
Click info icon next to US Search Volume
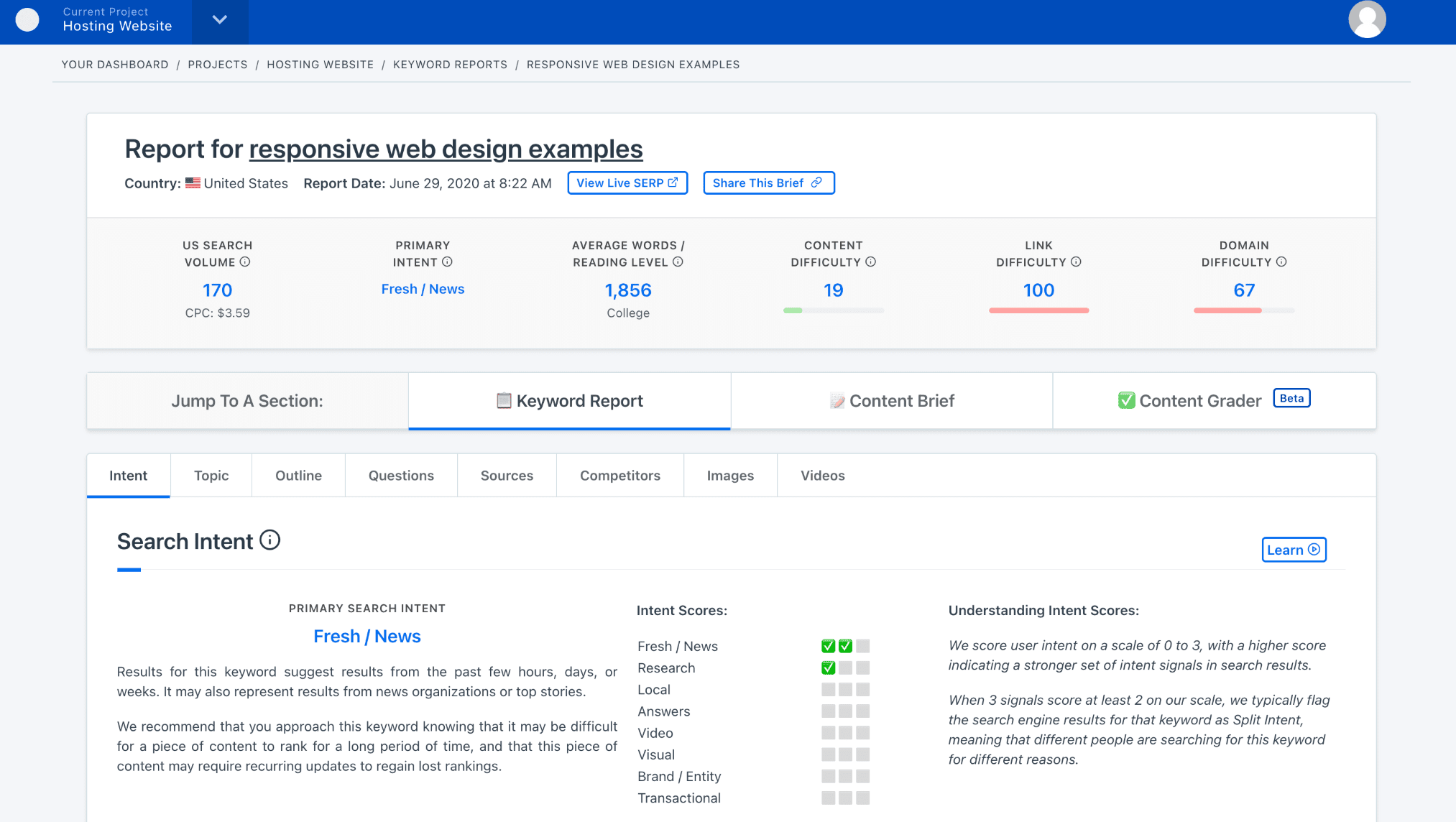[245, 262]
